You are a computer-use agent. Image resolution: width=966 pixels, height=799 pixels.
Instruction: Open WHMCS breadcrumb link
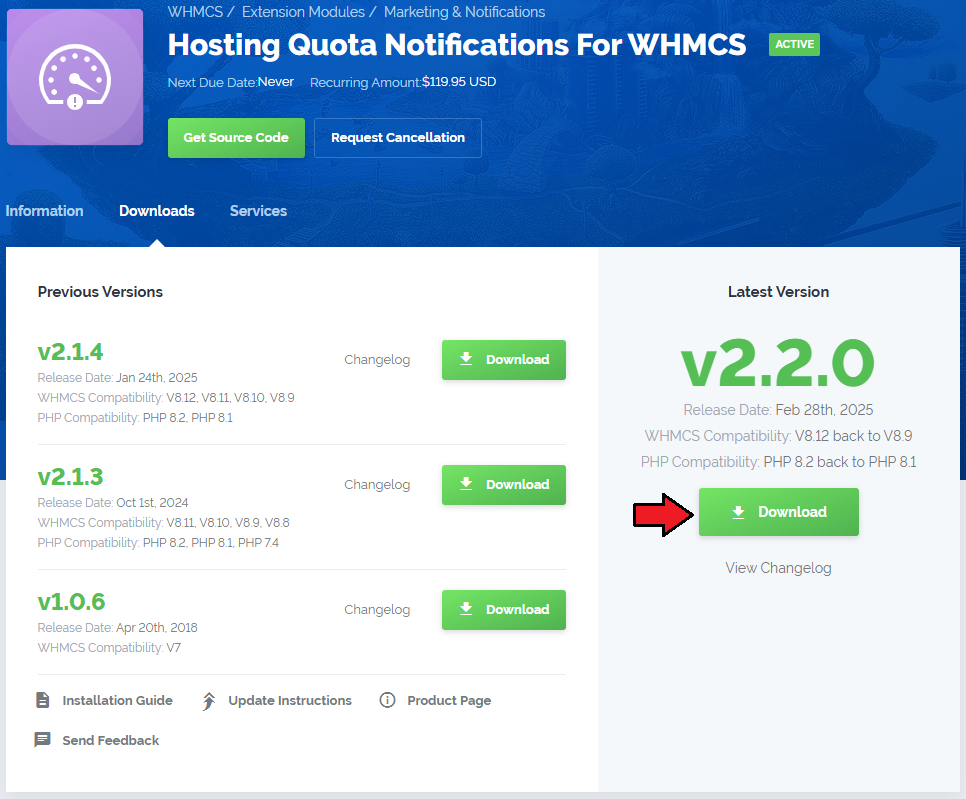tap(195, 12)
